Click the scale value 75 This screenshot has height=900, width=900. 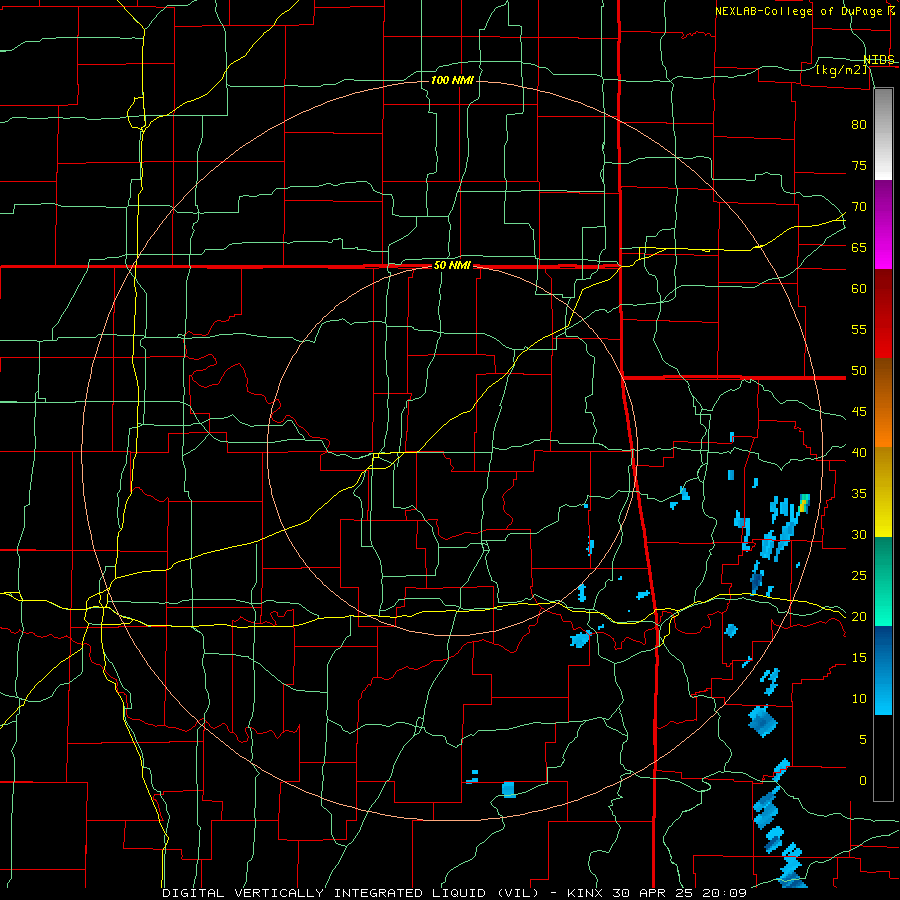point(859,166)
